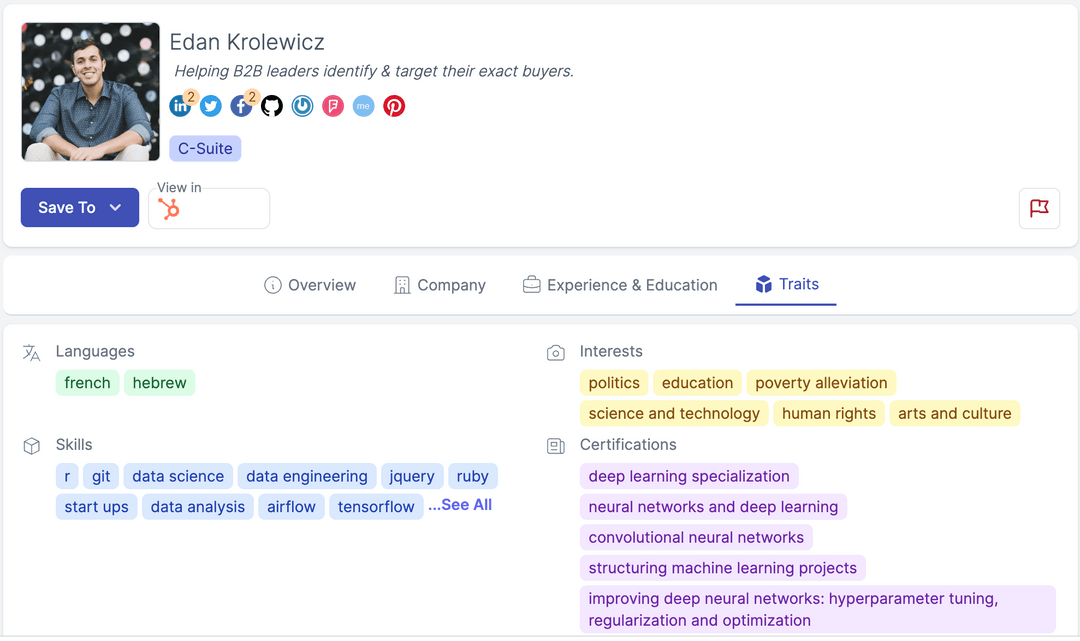Viewport: 1080px width, 641px height.
Task: Click the Twitter icon
Action: click(210, 106)
